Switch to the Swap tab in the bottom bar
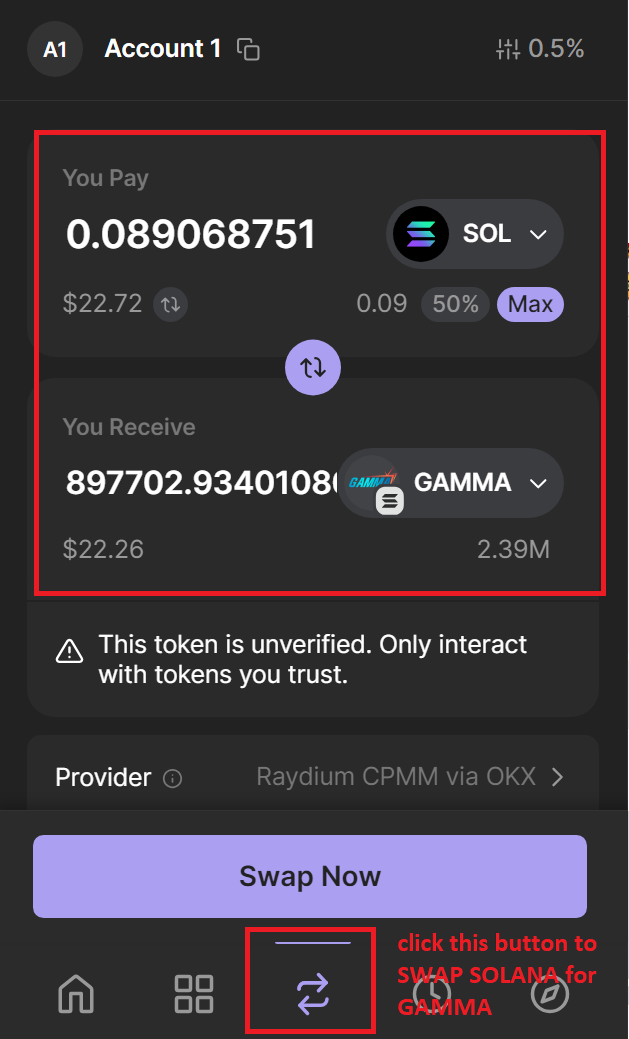629x1039 pixels. (311, 994)
